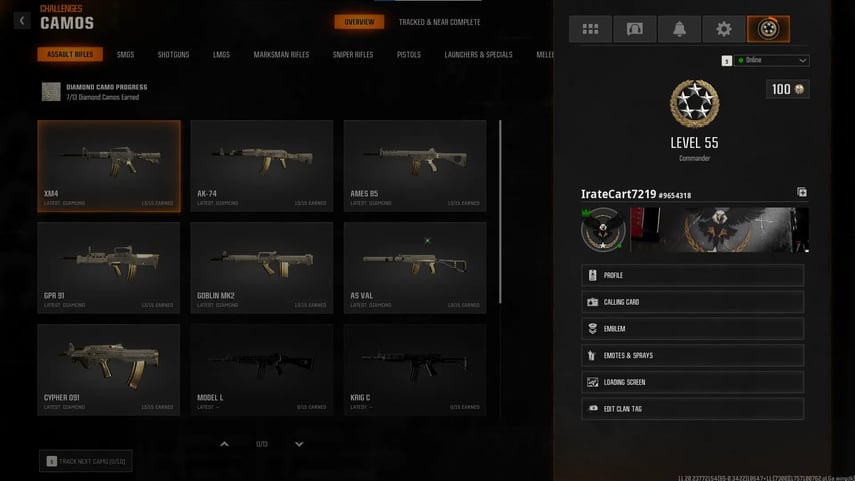Click the copy icon beside IrateCart7219
Viewport: 855px width, 481px height.
pos(802,192)
